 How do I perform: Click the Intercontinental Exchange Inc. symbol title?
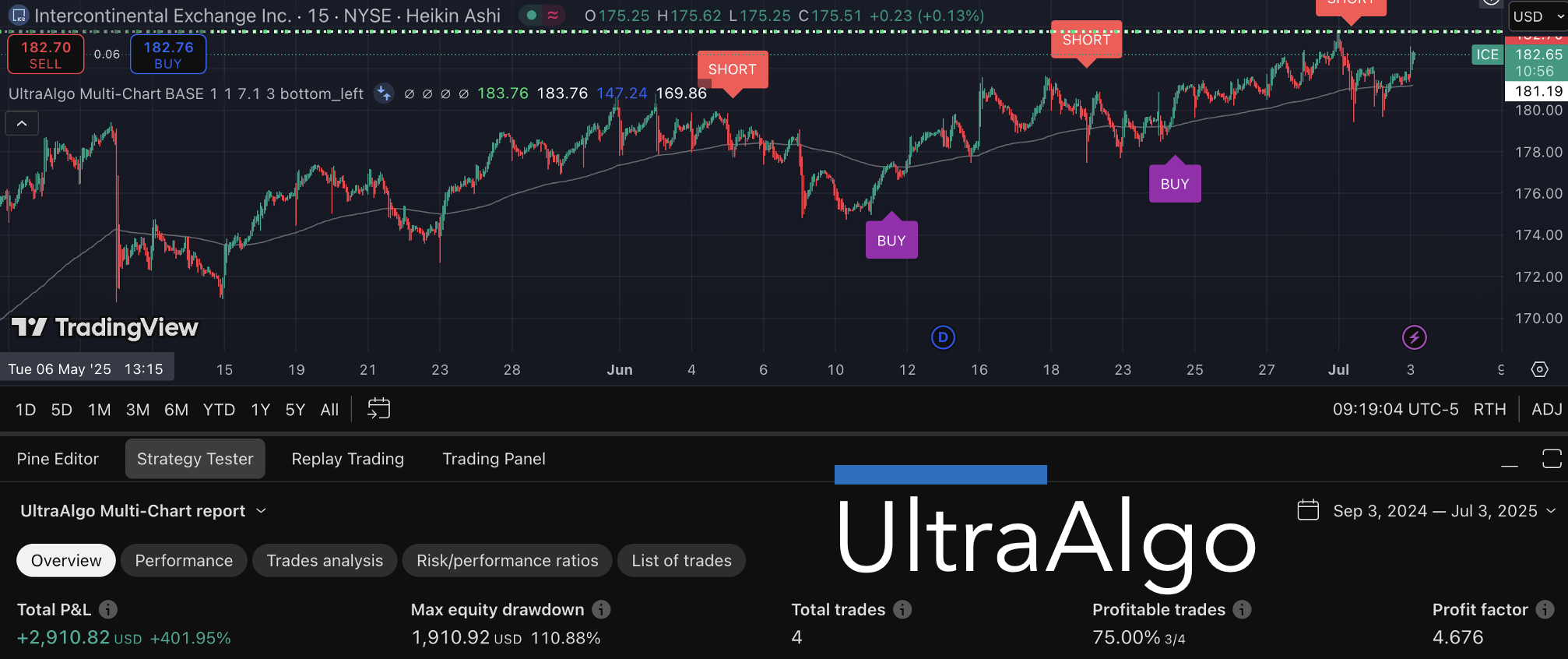point(163,15)
